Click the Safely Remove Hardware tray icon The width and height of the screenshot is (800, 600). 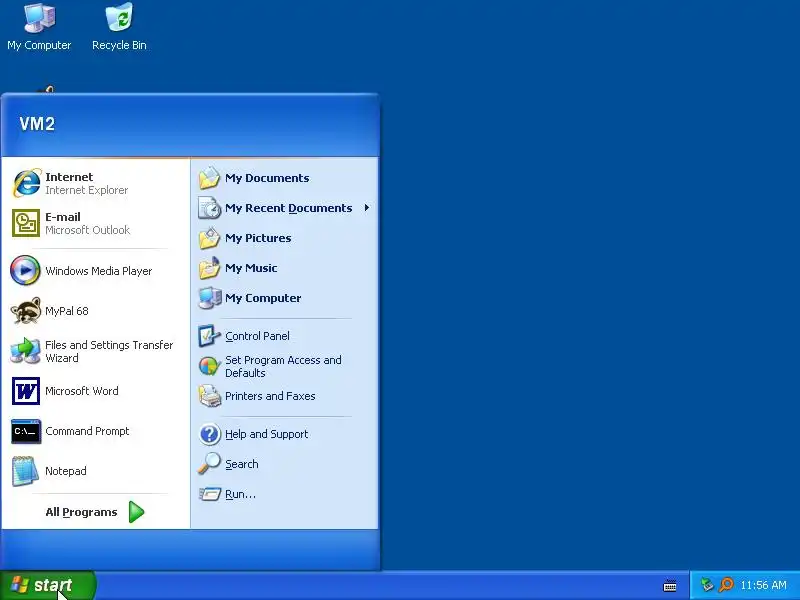click(707, 585)
